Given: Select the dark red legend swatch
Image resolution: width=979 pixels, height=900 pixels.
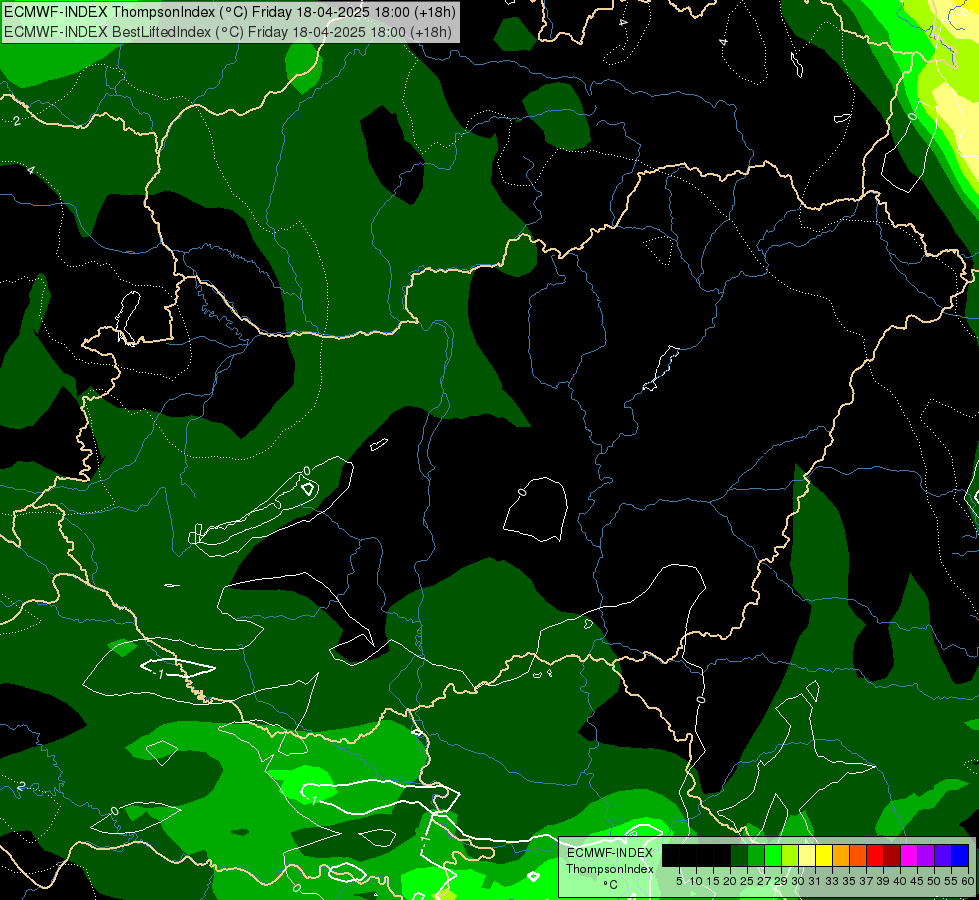Looking at the screenshot, I should pos(892,856).
